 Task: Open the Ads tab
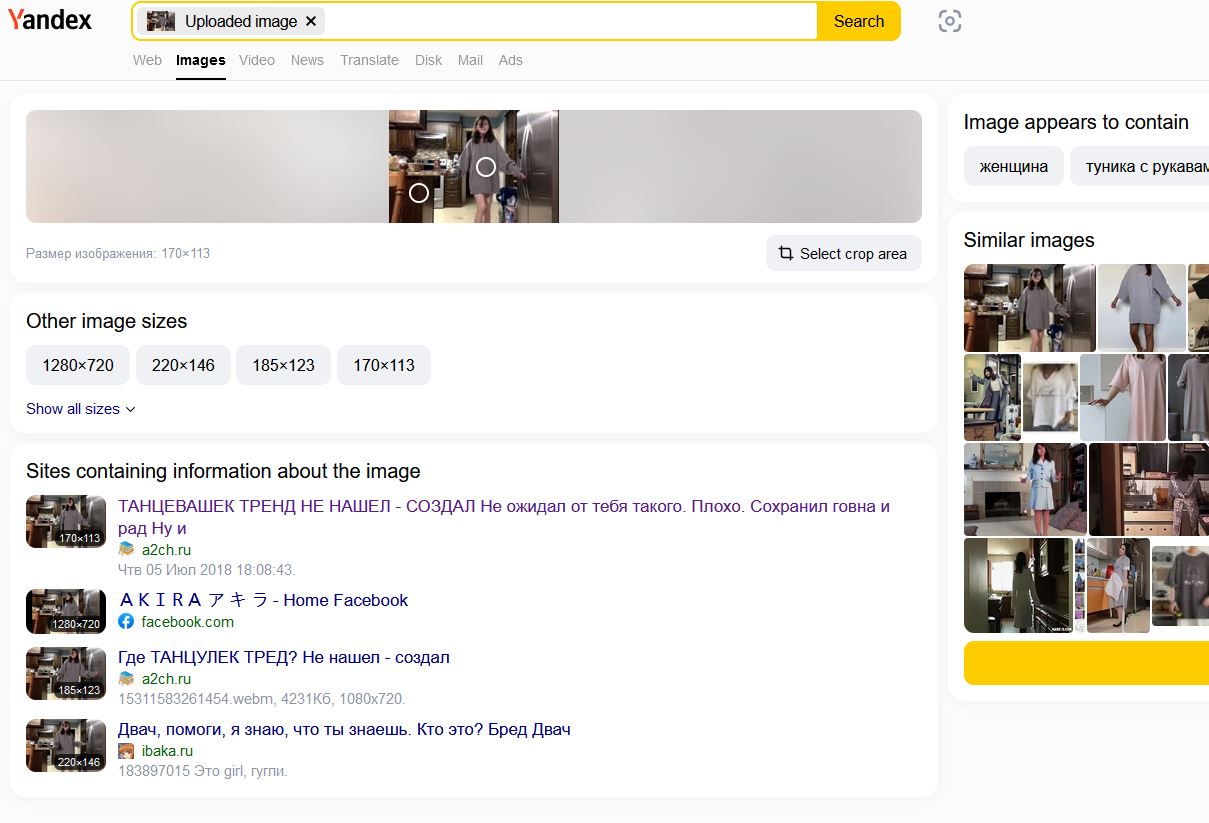[x=511, y=60]
